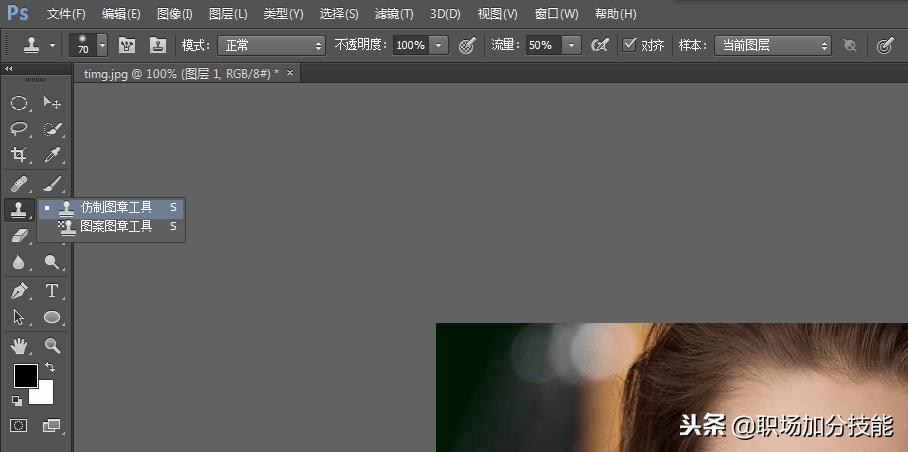
Task: Open the 视图(V) menu
Action: tap(497, 14)
